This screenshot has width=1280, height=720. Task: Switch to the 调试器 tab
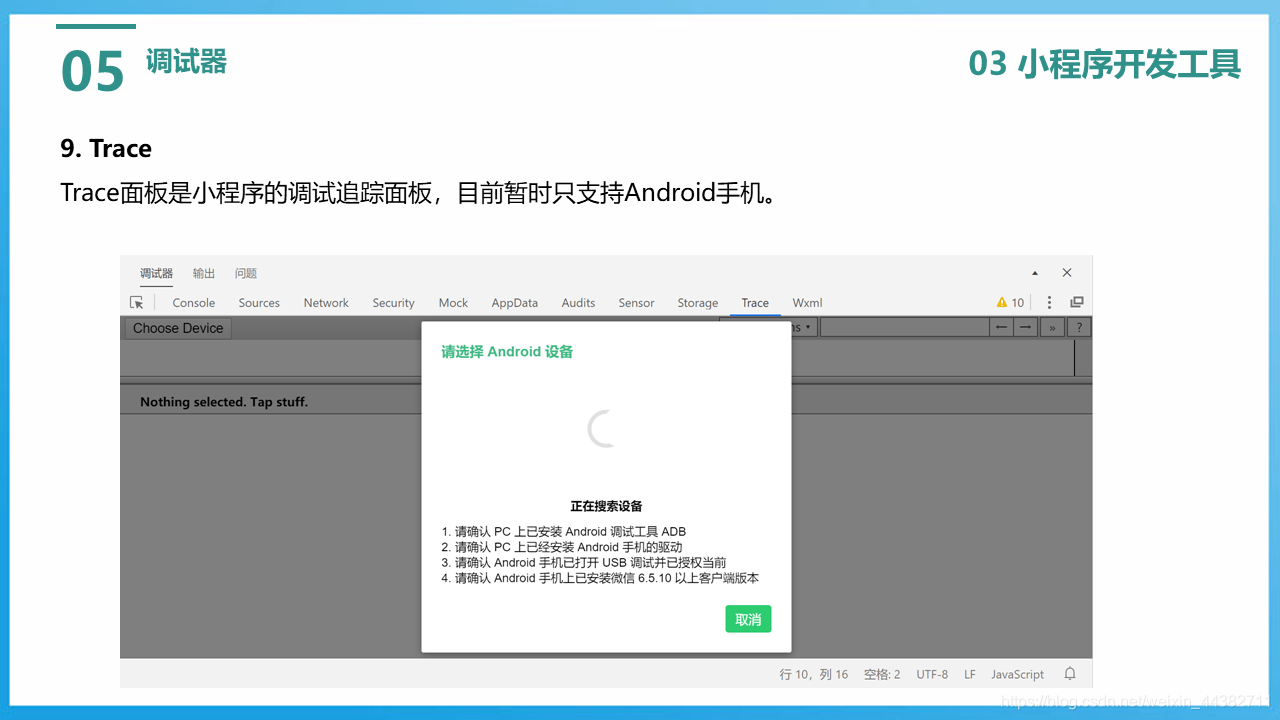tap(156, 273)
